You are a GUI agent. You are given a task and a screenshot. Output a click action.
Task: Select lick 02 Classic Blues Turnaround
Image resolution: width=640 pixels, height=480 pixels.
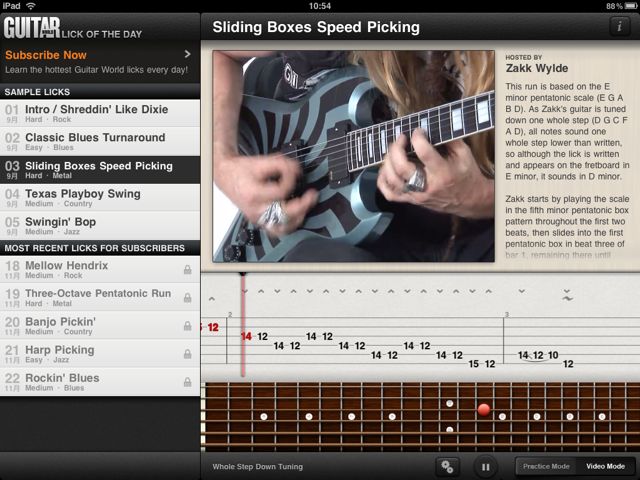[x=100, y=141]
